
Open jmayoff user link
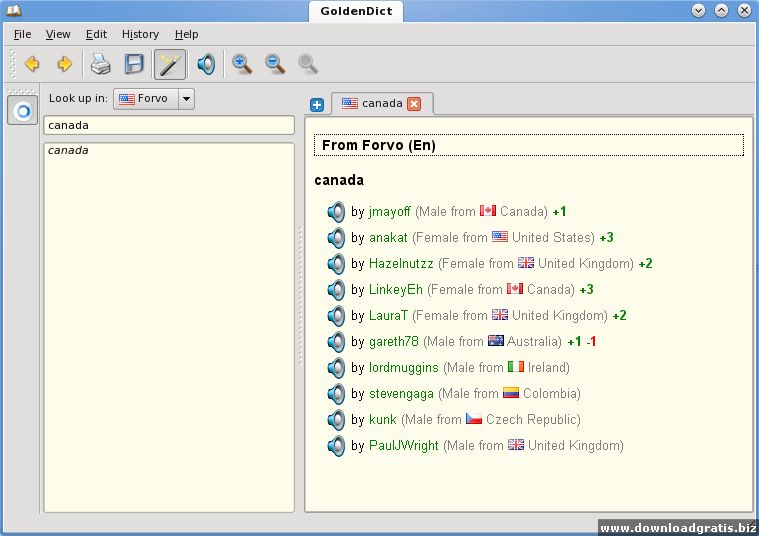pyautogui.click(x=390, y=212)
